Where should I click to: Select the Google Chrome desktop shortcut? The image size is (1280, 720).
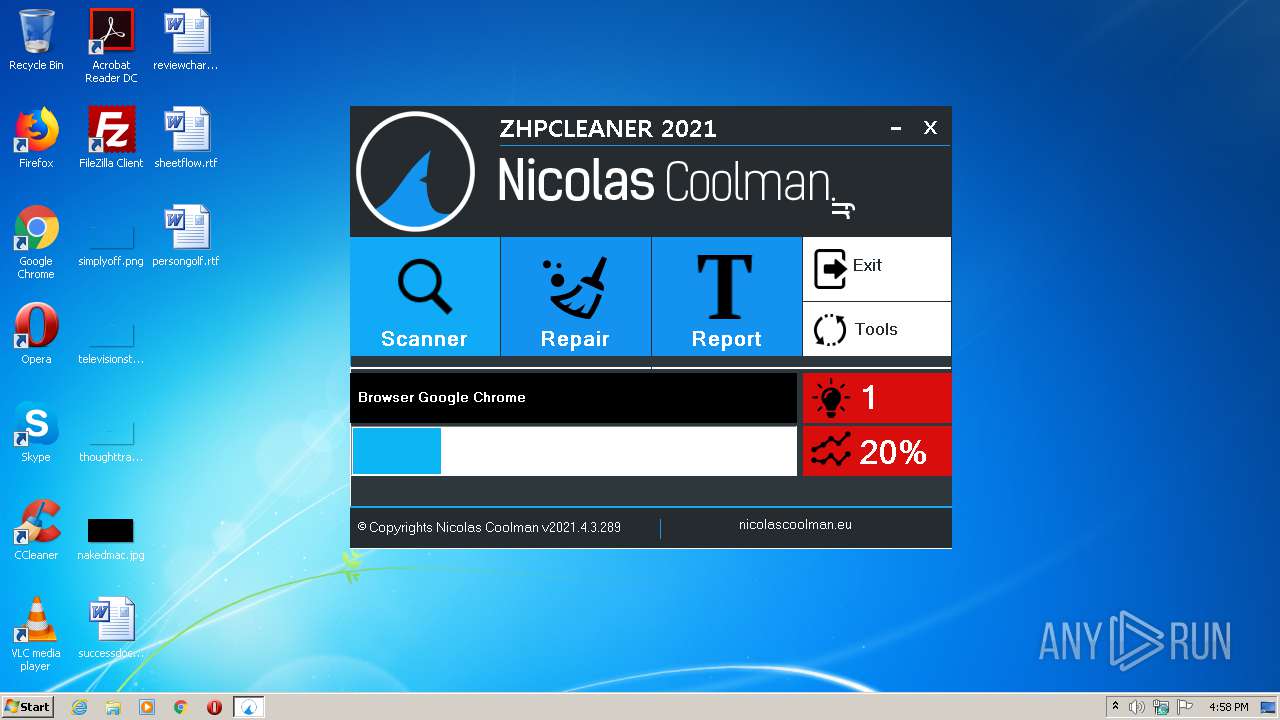(36, 242)
